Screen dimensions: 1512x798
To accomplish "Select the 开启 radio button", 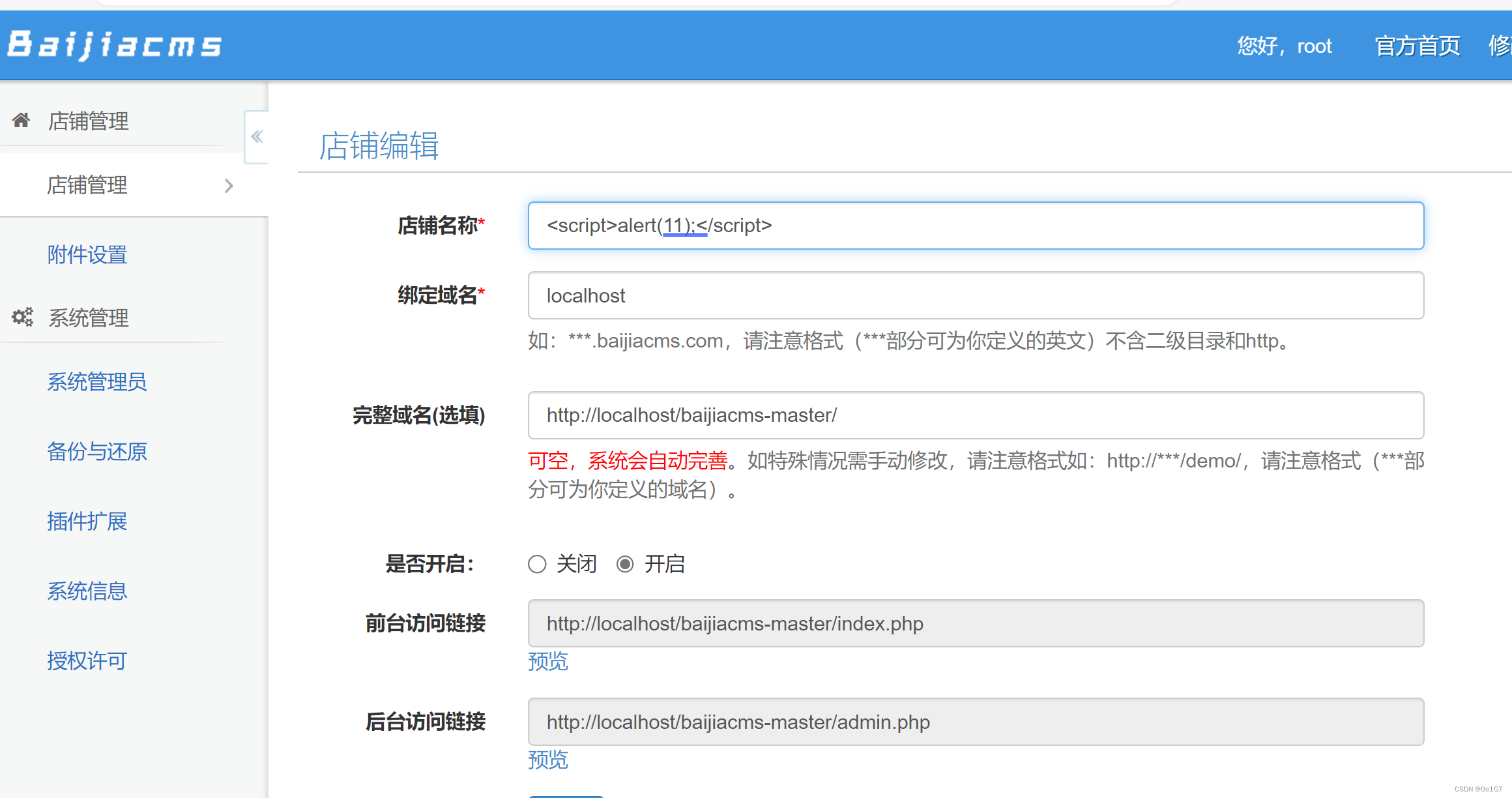I will pyautogui.click(x=626, y=564).
